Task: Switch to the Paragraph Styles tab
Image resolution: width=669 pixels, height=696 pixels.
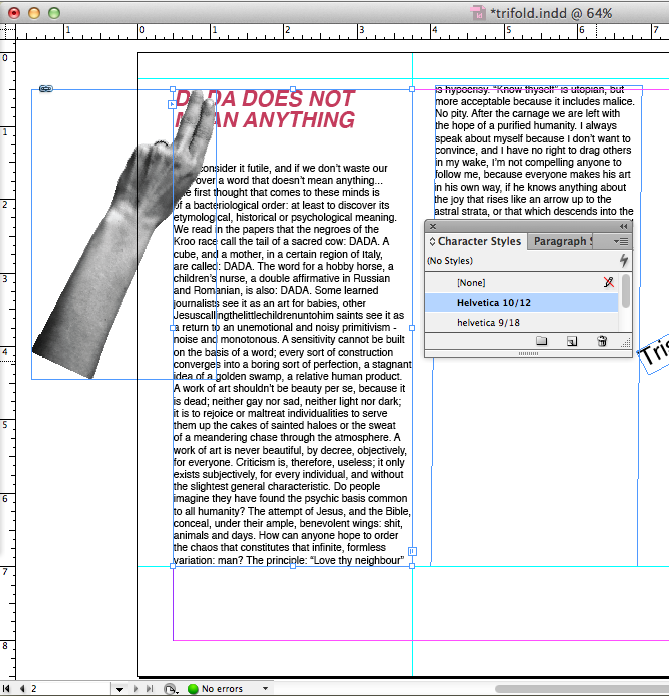Action: [x=561, y=241]
